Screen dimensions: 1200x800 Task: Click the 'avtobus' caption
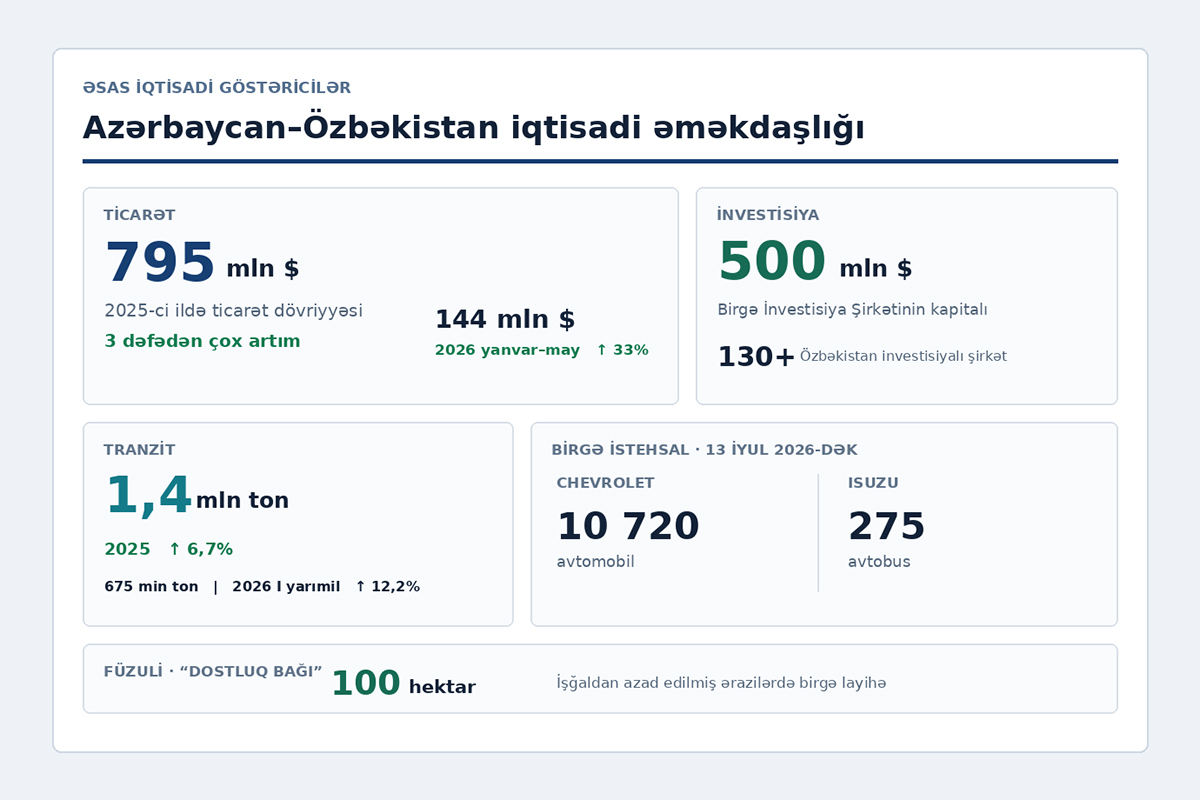[x=879, y=562]
